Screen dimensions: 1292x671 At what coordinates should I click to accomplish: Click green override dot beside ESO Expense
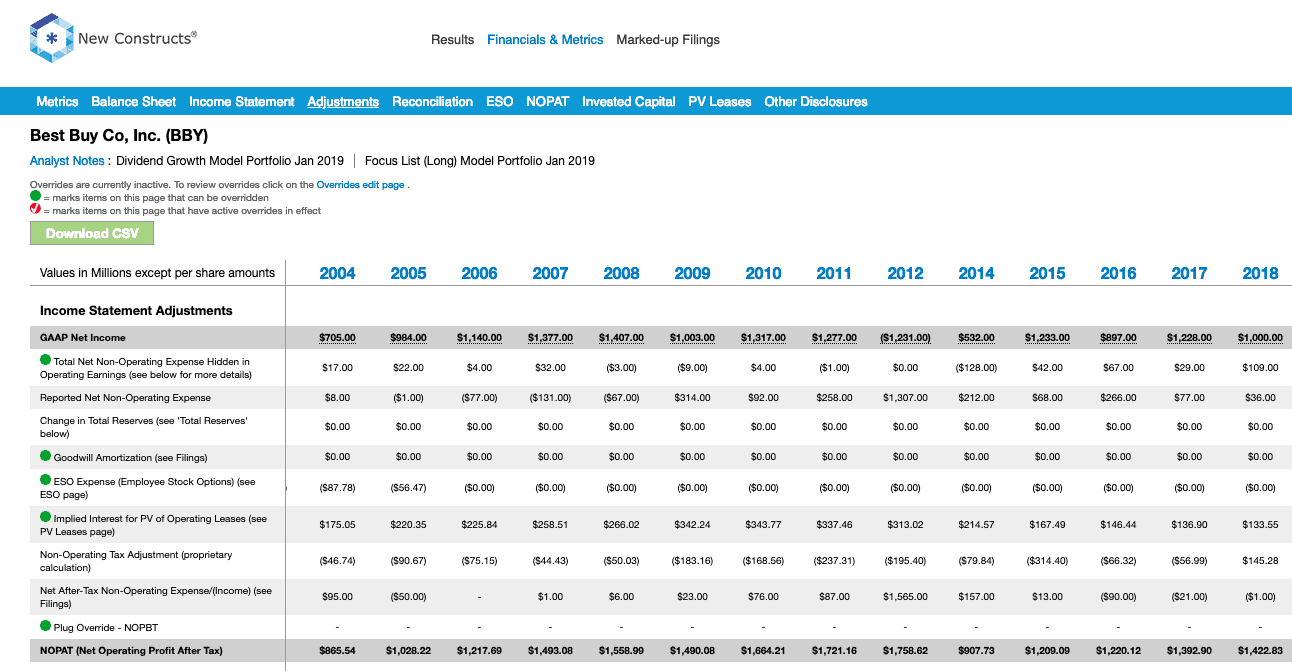tap(46, 480)
